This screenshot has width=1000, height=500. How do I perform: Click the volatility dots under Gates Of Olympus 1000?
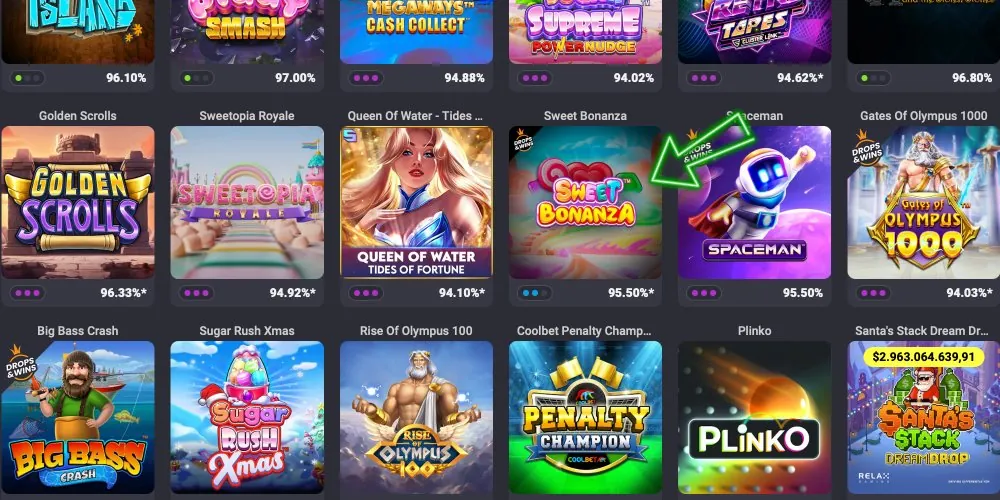pos(873,293)
